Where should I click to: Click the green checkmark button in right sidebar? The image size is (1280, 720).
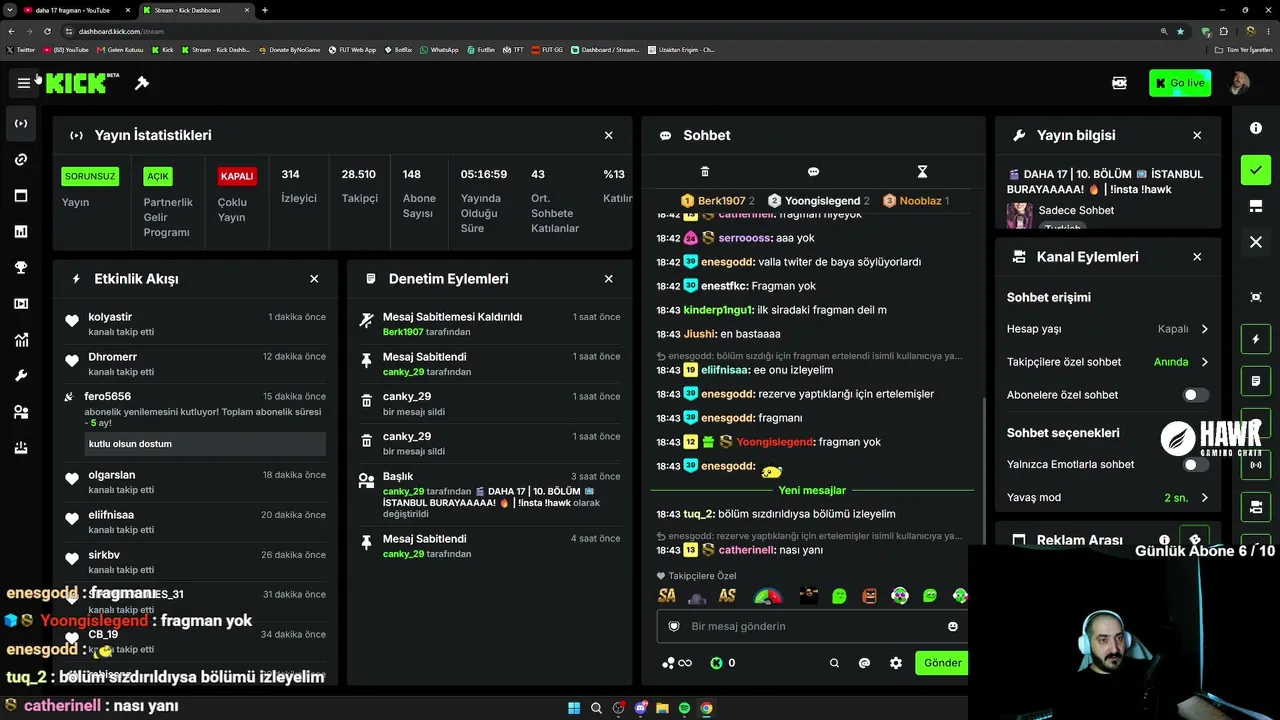pos(1256,170)
